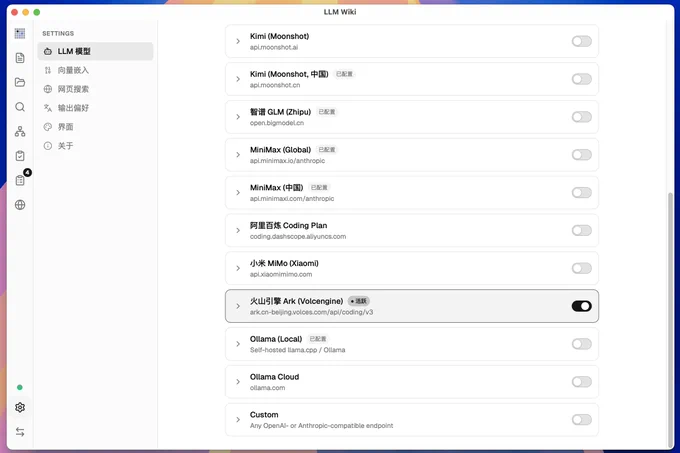Click the 'ollama.com' text
The height and width of the screenshot is (453, 680).
click(268, 388)
